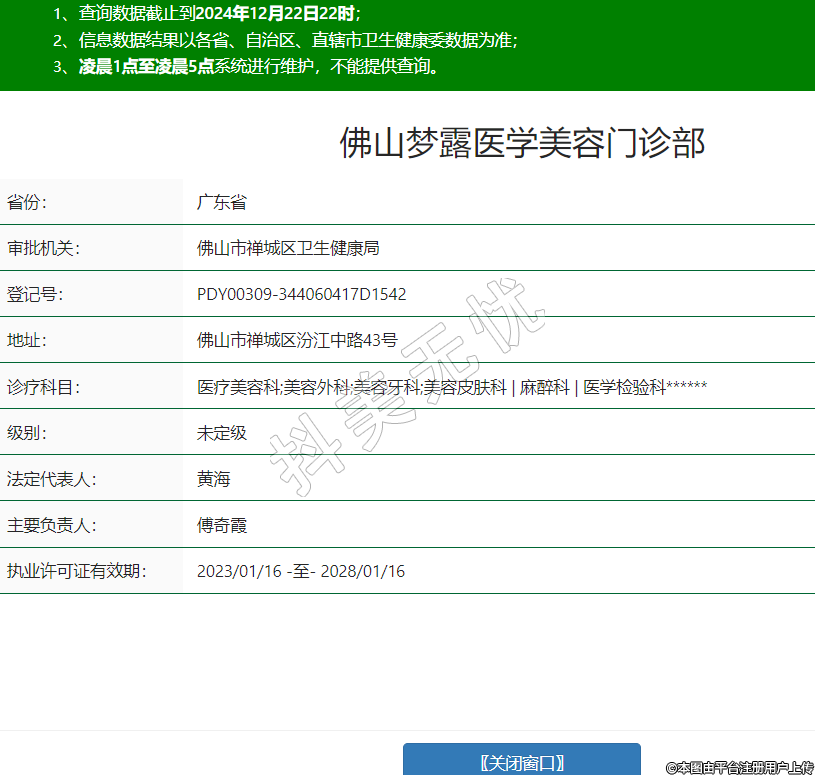Click the approval authority 佛山市禅城区卫生健康局
815x775 pixels.
coord(288,248)
